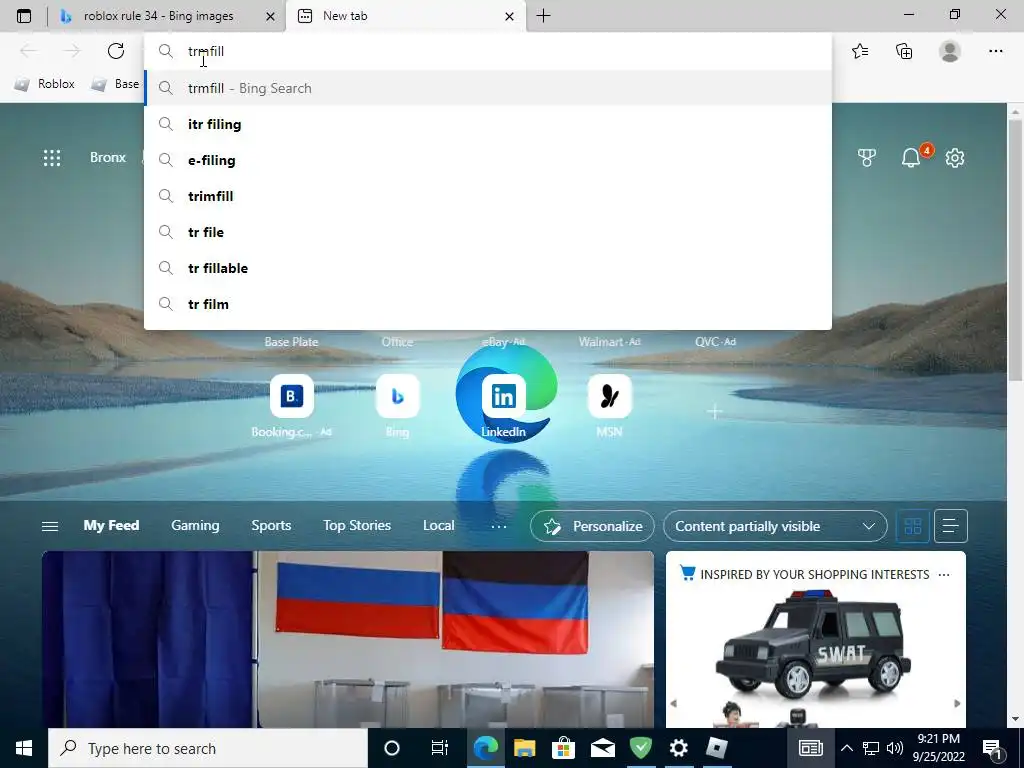
Task: Open the Favorites star icon
Action: click(860, 51)
